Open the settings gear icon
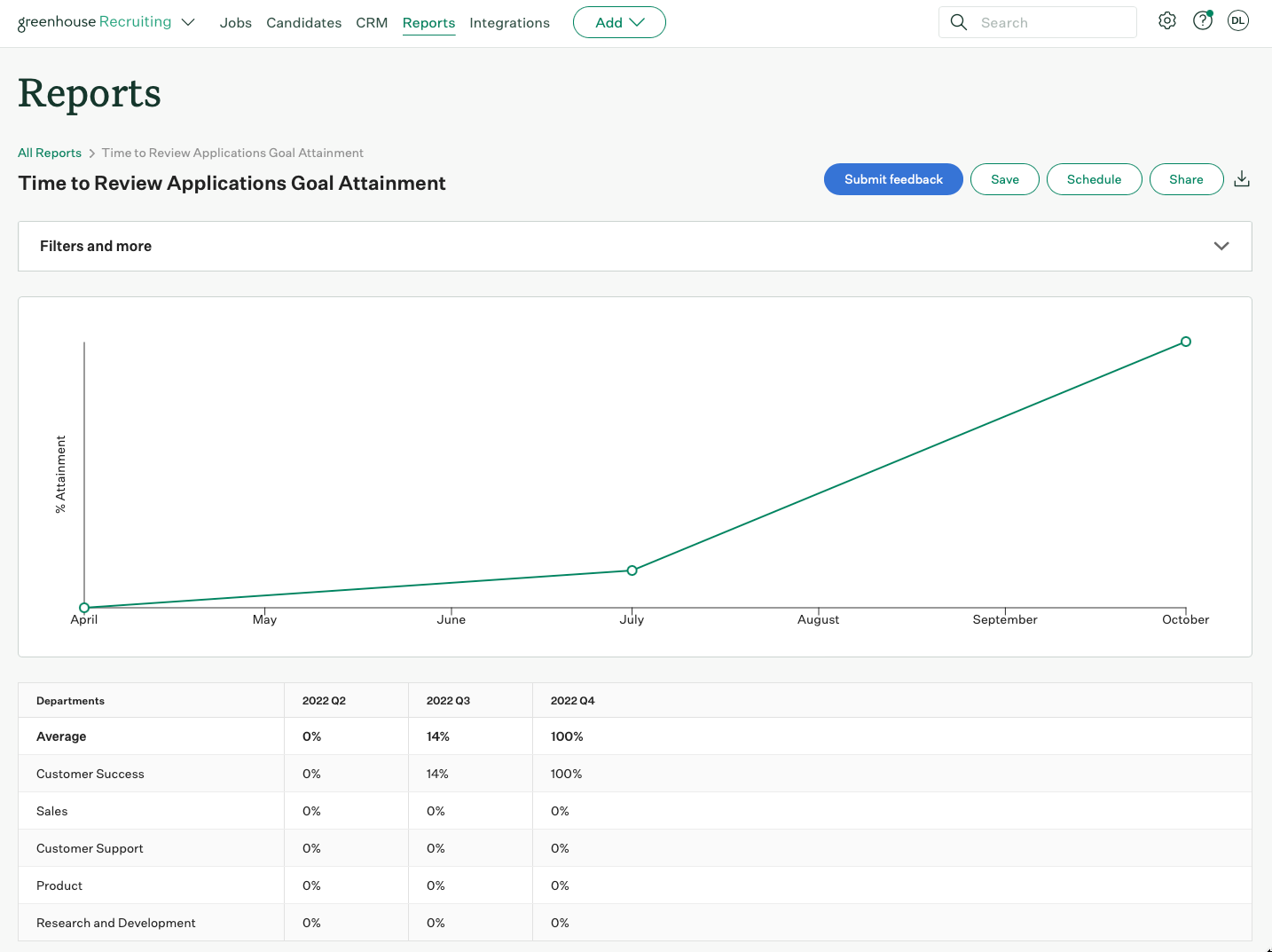This screenshot has width=1272, height=952. [1166, 20]
